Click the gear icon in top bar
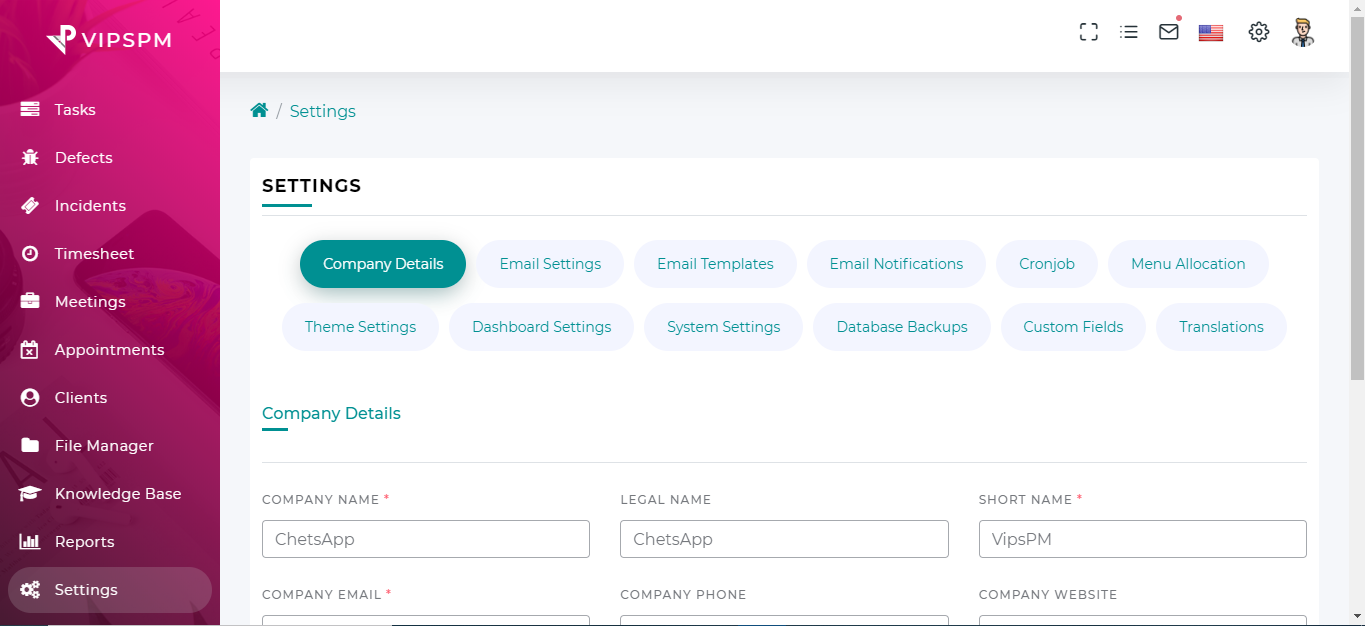The image size is (1365, 626). click(x=1259, y=32)
